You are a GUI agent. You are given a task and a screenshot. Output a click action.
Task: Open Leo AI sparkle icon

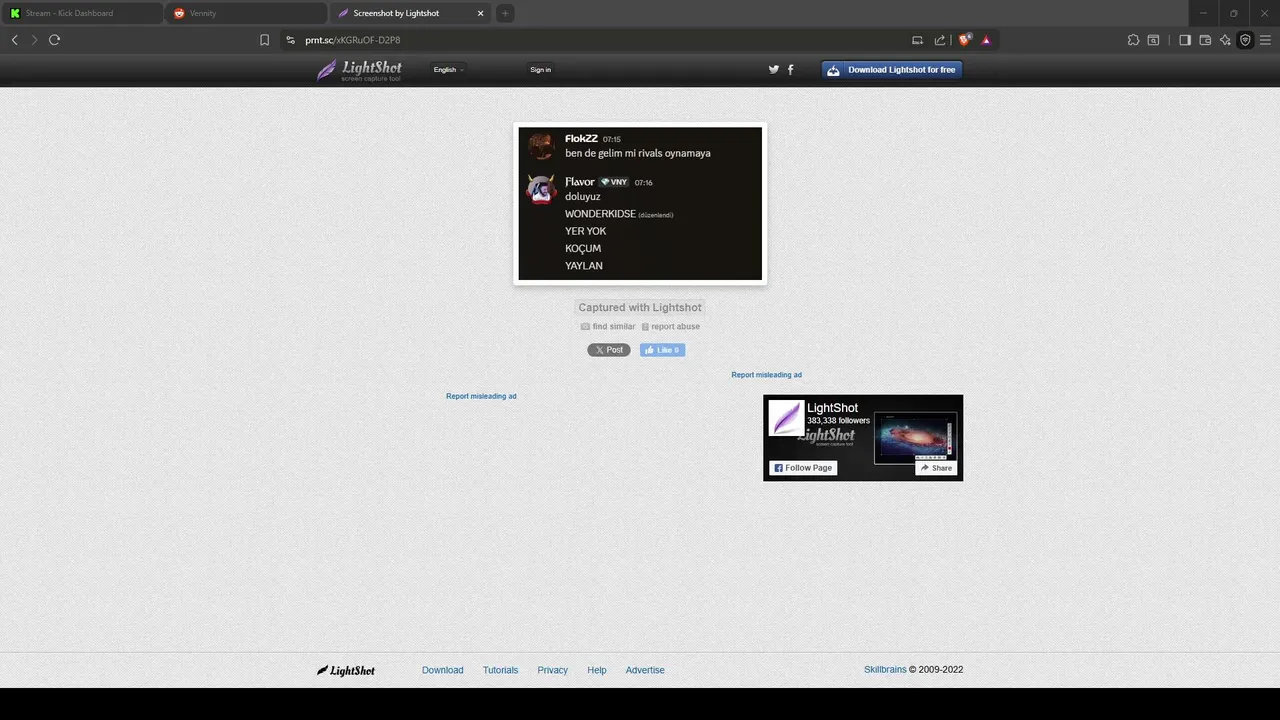click(1225, 40)
